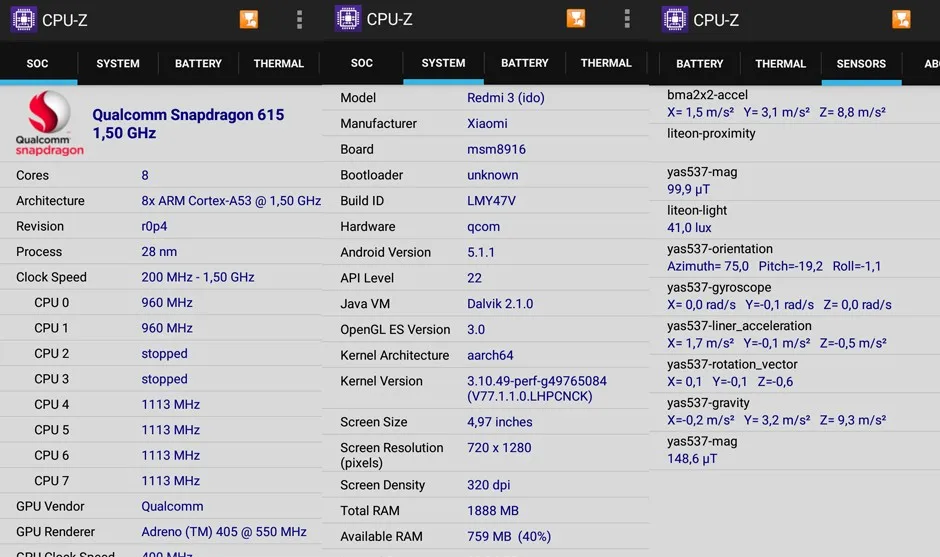Viewport: 940px width, 557px height.
Task: Click Bootloader value 'unknown'
Action: pos(493,175)
